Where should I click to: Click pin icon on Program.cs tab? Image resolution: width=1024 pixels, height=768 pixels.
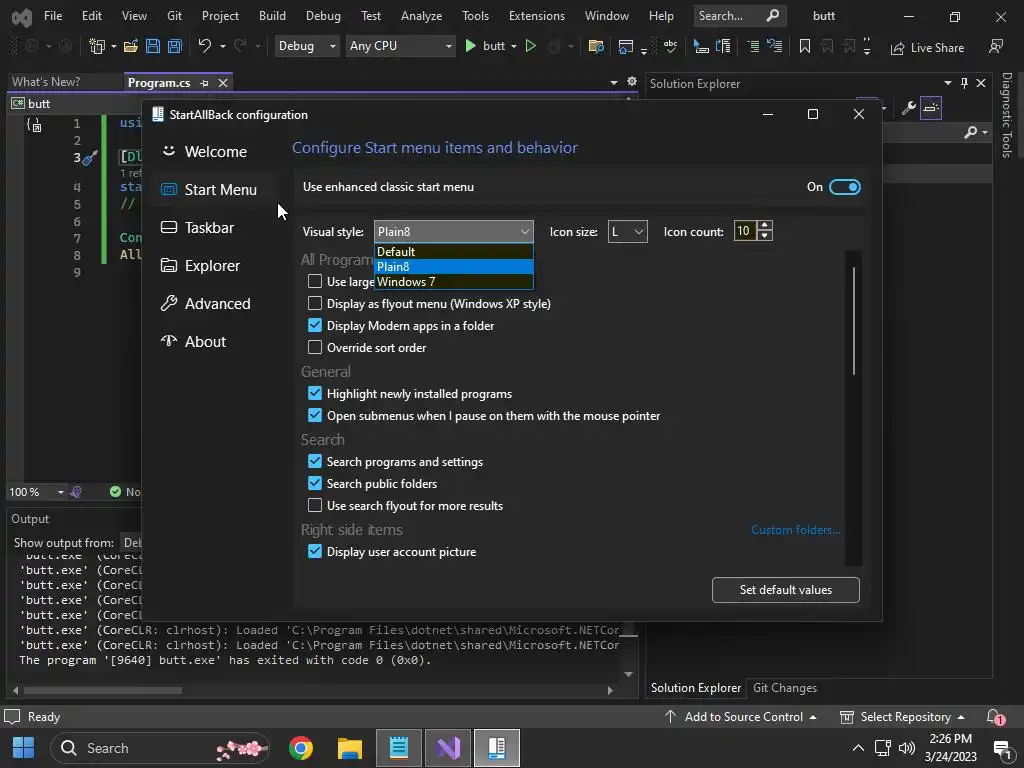(x=204, y=83)
